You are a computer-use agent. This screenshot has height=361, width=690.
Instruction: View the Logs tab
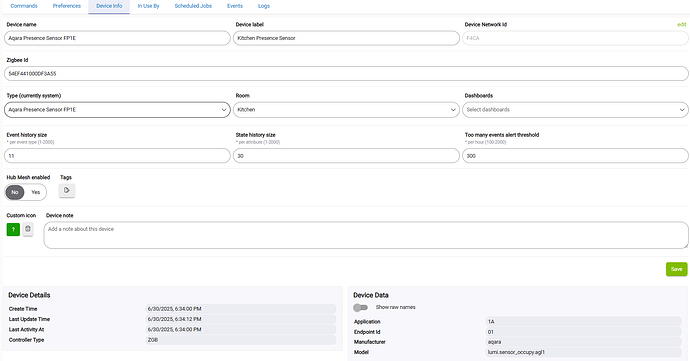click(x=264, y=6)
